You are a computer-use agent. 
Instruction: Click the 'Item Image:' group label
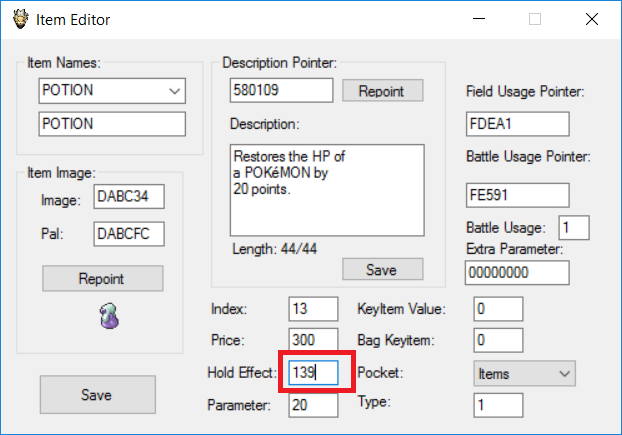pyautogui.click(x=61, y=173)
